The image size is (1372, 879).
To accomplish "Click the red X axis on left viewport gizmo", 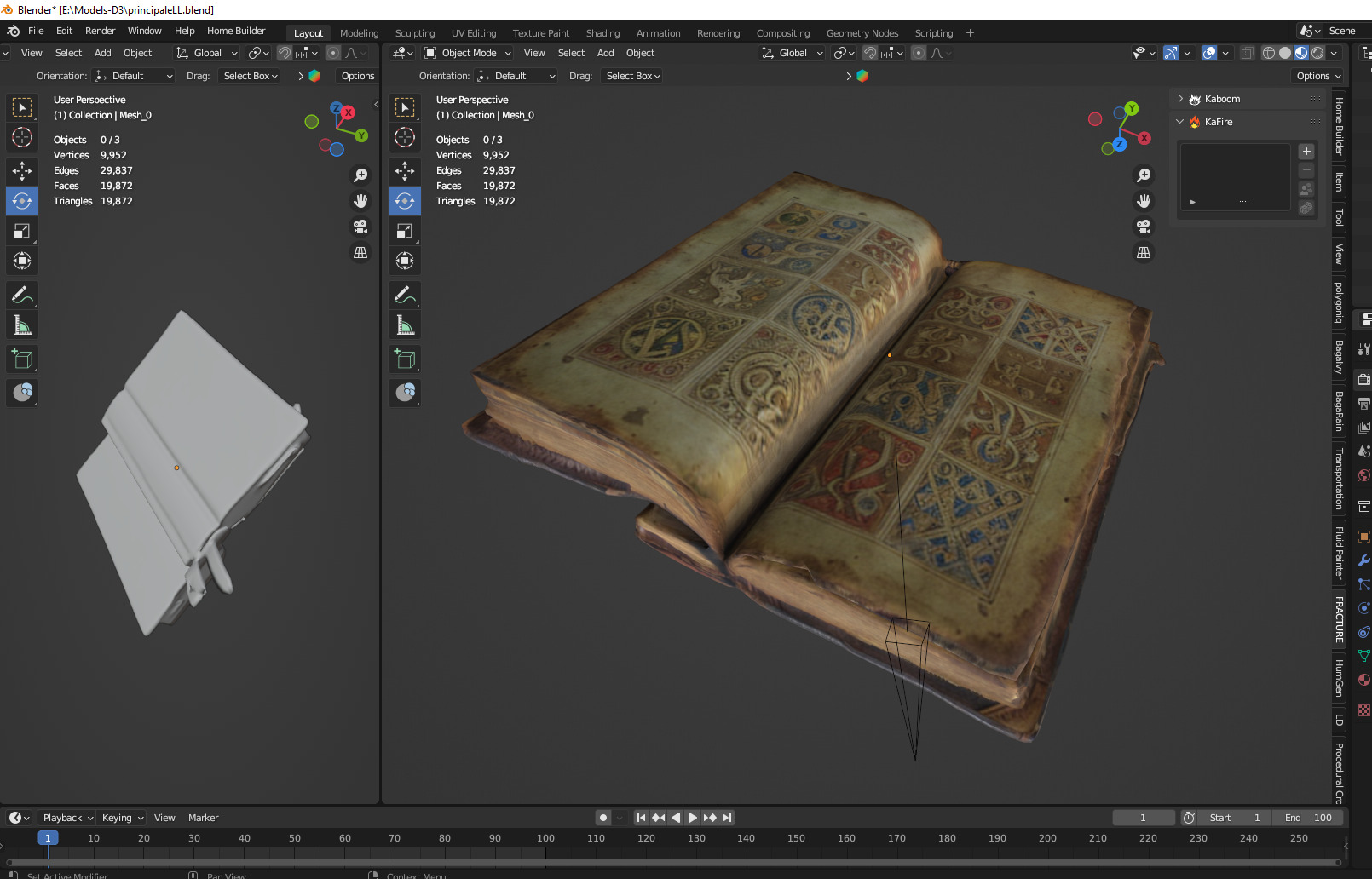I will (348, 112).
